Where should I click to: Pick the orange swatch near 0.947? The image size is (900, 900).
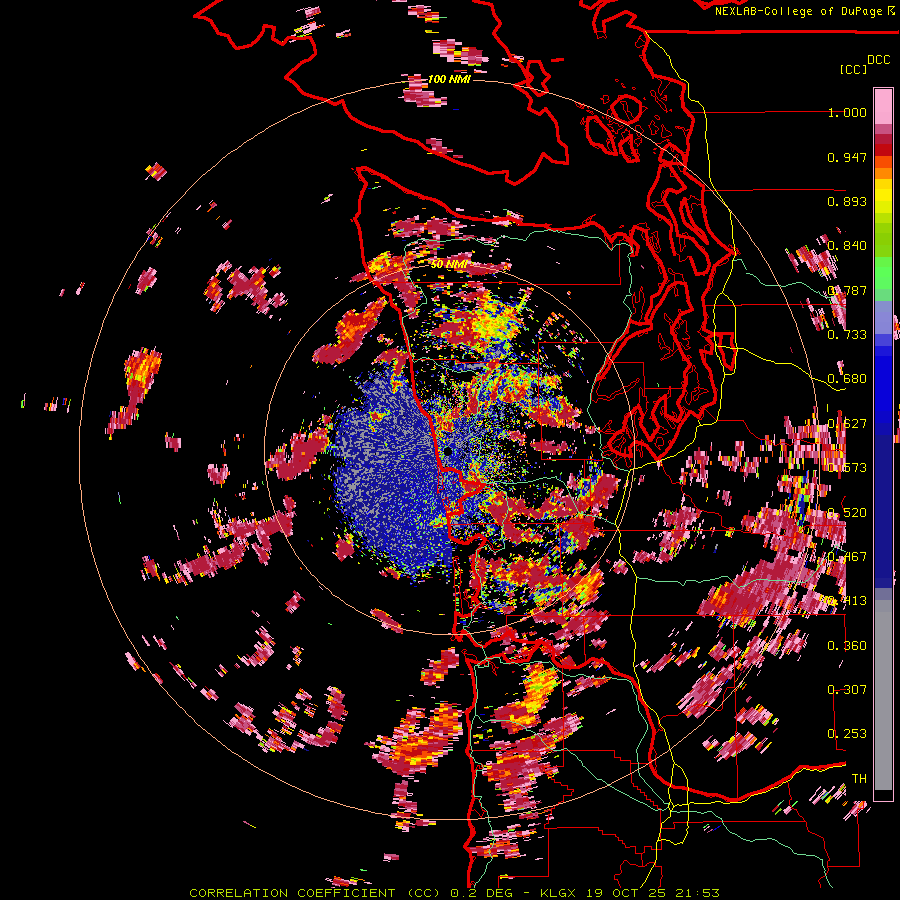coord(883,162)
